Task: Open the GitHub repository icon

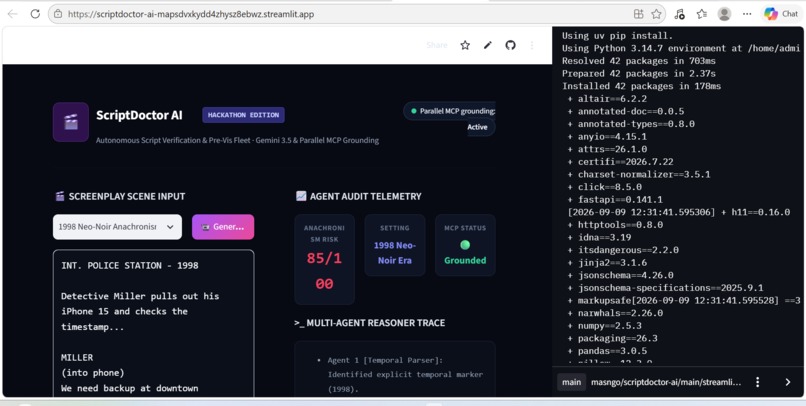Action: (510, 45)
